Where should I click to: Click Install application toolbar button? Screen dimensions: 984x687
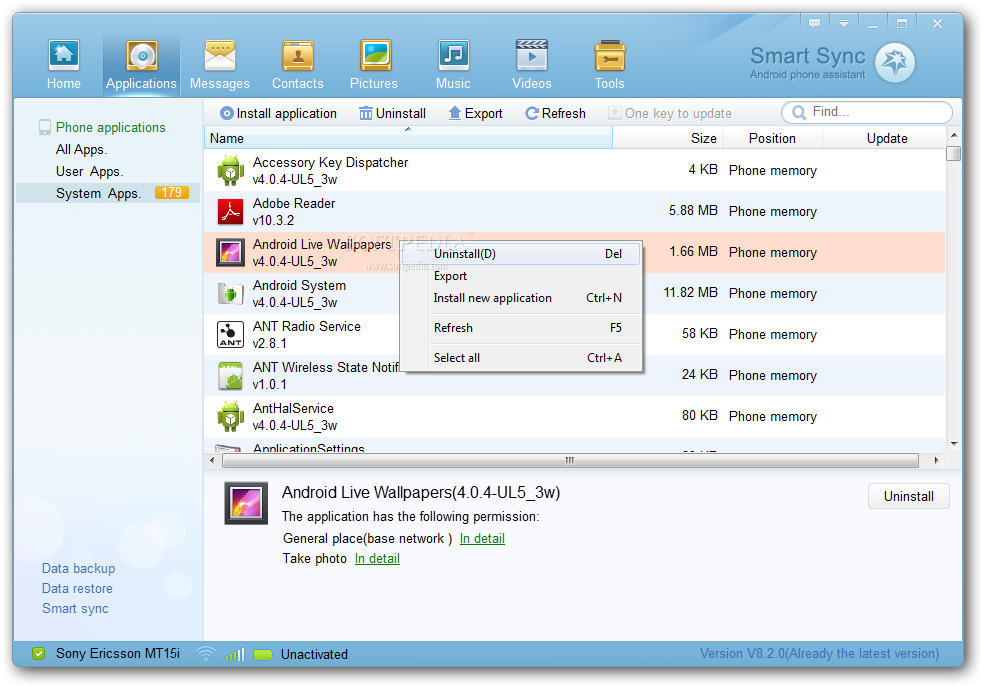[278, 114]
